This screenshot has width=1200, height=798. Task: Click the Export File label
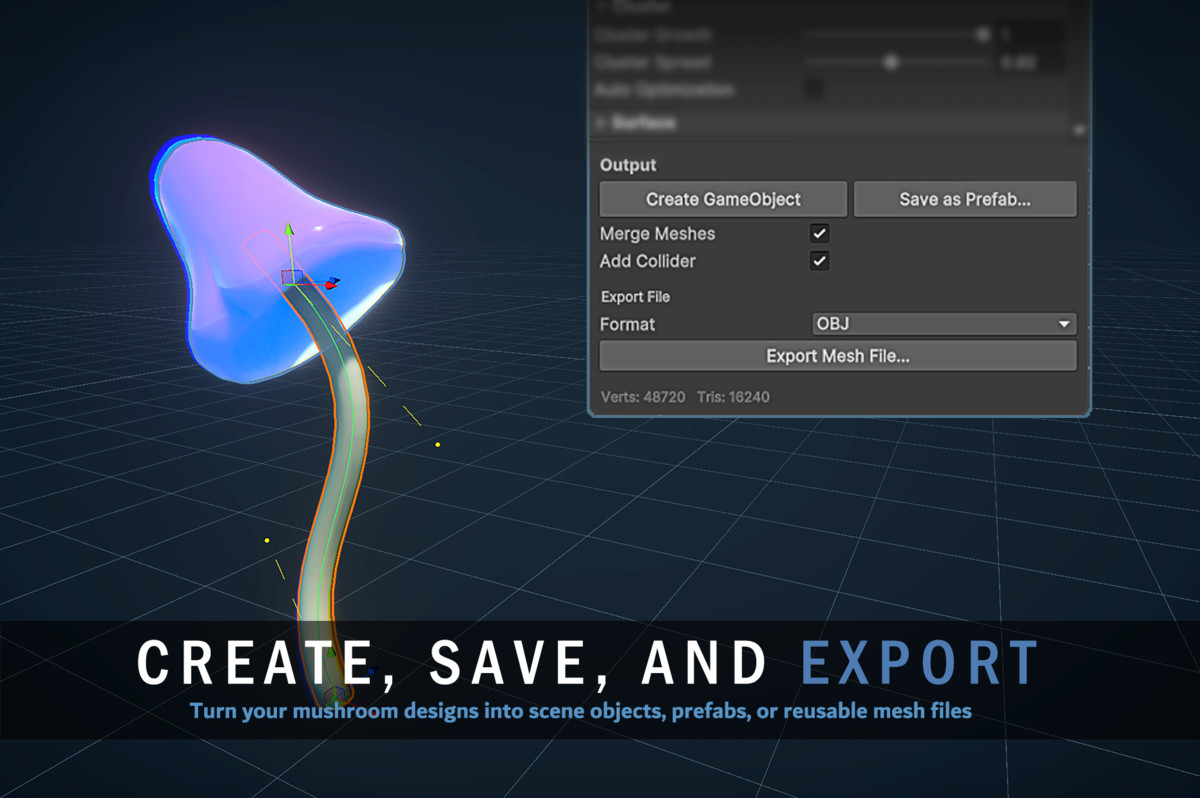pos(635,297)
